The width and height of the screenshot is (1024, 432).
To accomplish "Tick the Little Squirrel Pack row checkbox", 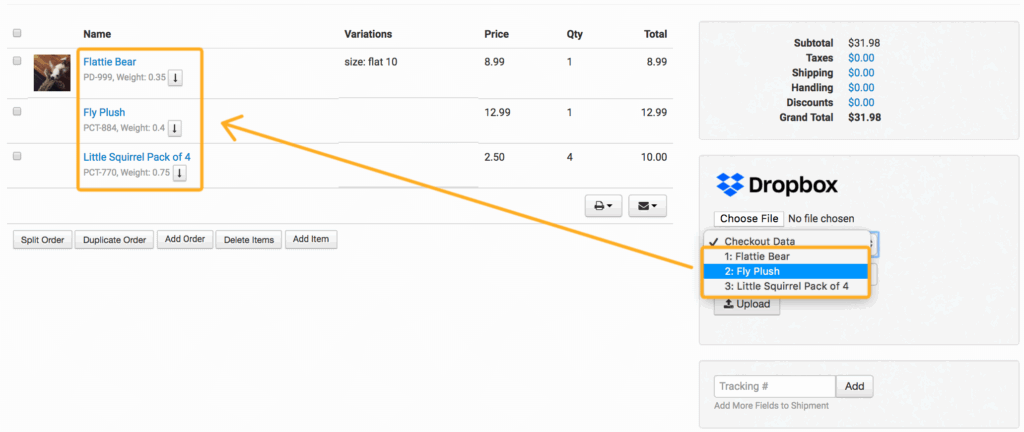I will pos(17,157).
